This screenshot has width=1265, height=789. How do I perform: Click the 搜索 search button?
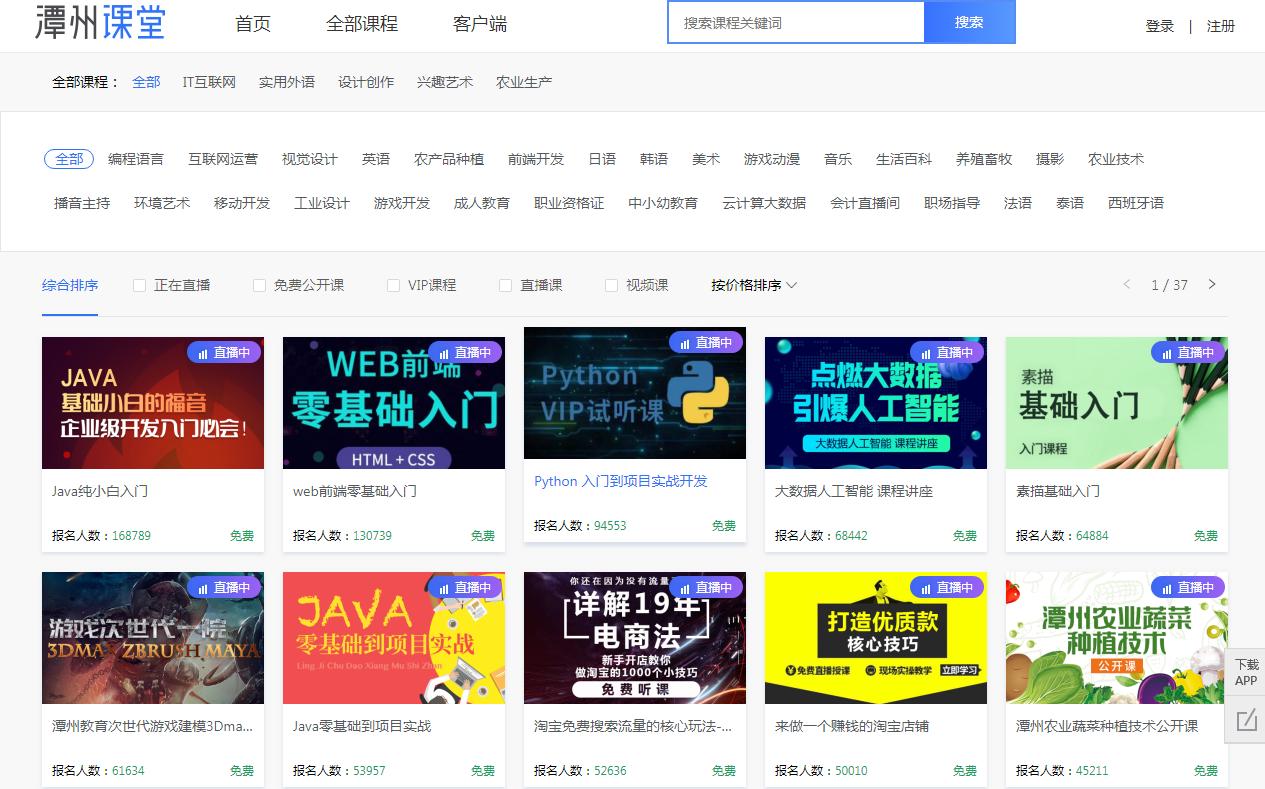click(x=969, y=21)
